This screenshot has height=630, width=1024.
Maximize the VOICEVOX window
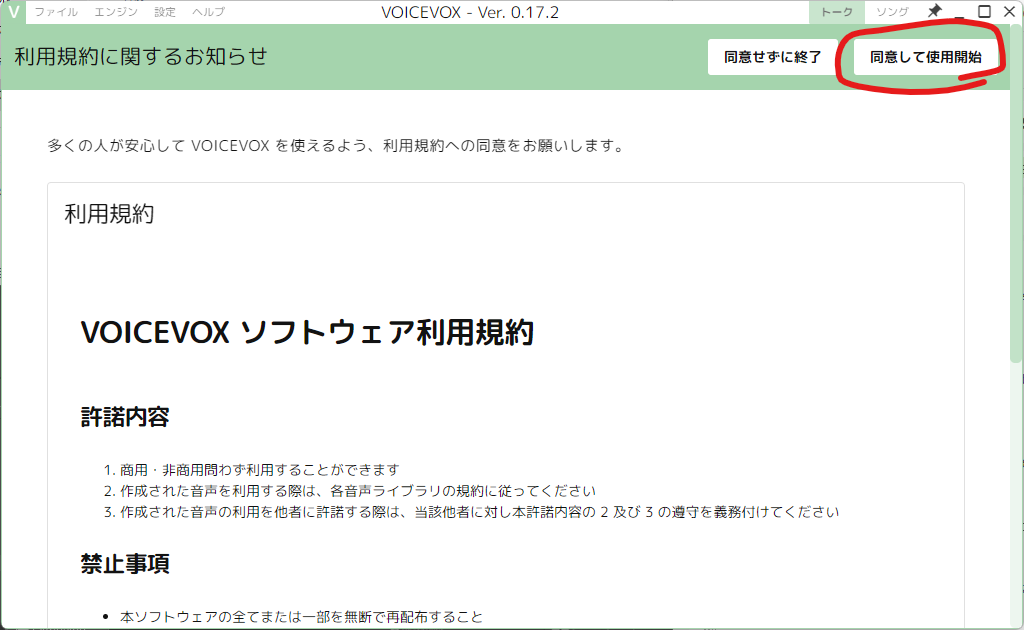(984, 12)
